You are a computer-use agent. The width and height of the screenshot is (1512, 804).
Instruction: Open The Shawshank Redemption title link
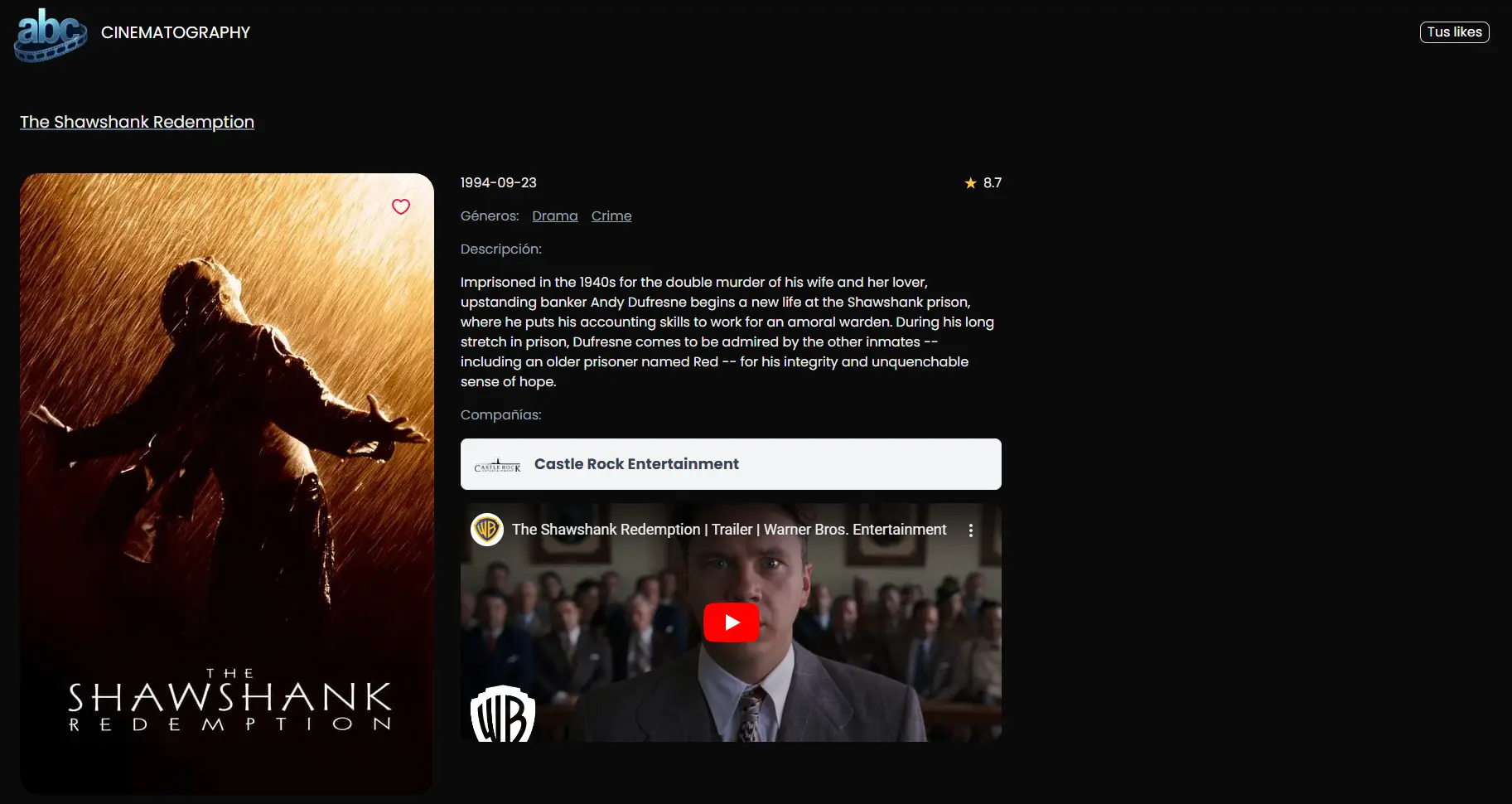point(137,122)
